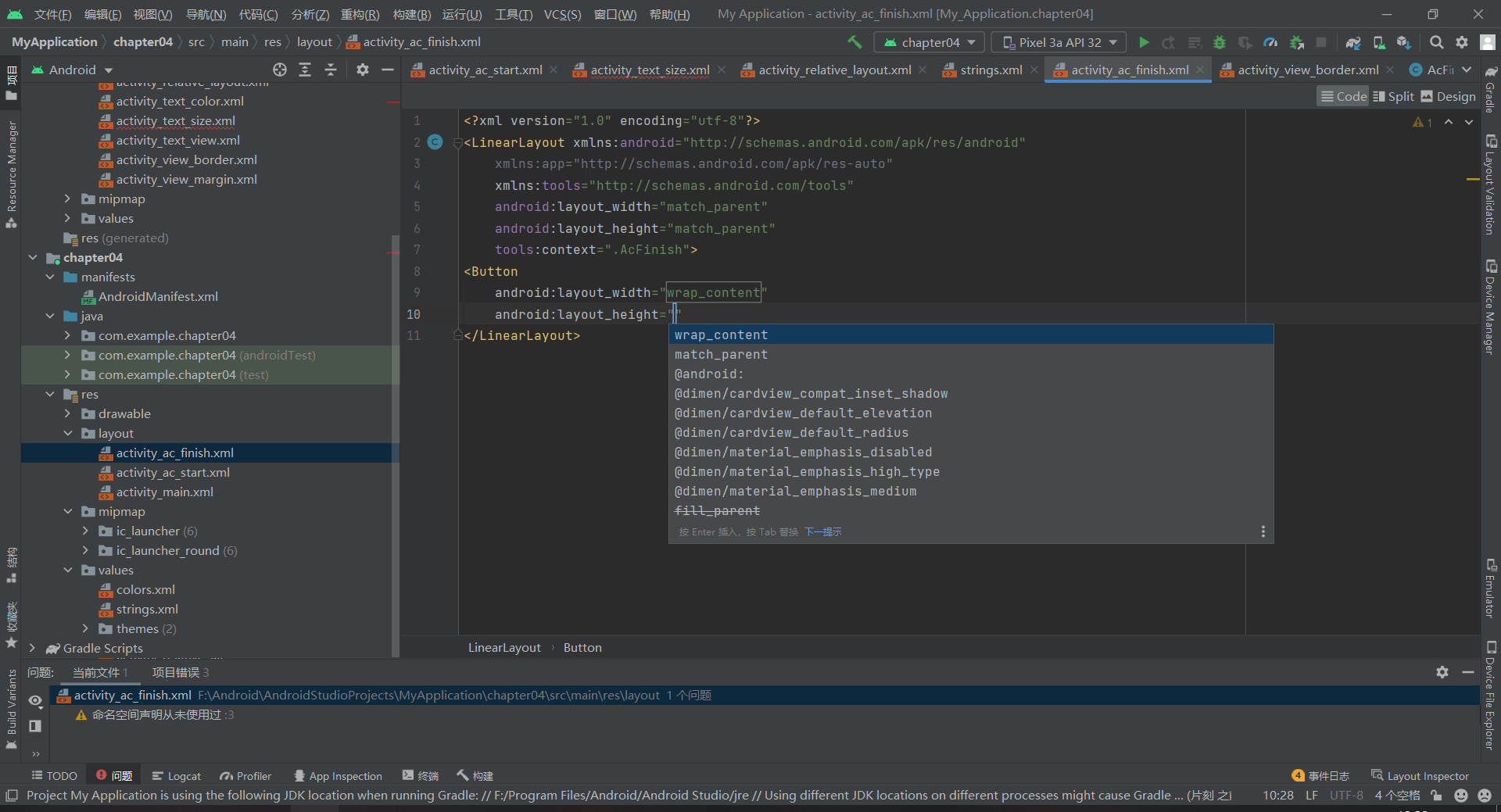Expand the Gradle Scripts tree node
This screenshot has width=1501, height=812.
click(32, 648)
